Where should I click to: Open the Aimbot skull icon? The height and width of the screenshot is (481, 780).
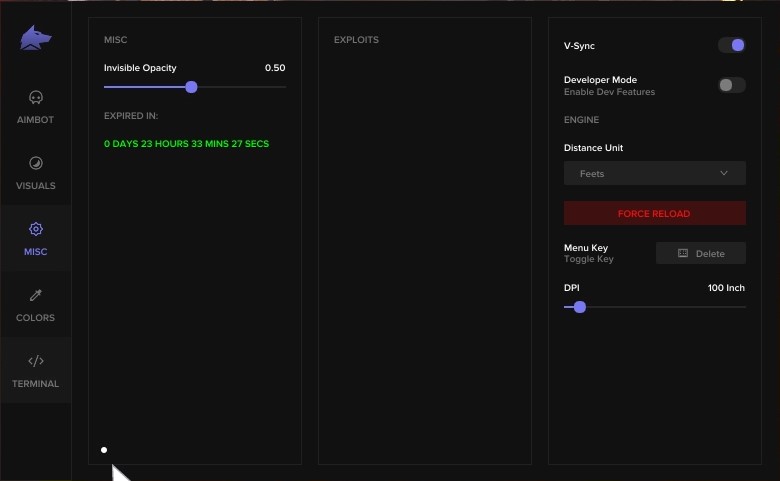tap(36, 98)
